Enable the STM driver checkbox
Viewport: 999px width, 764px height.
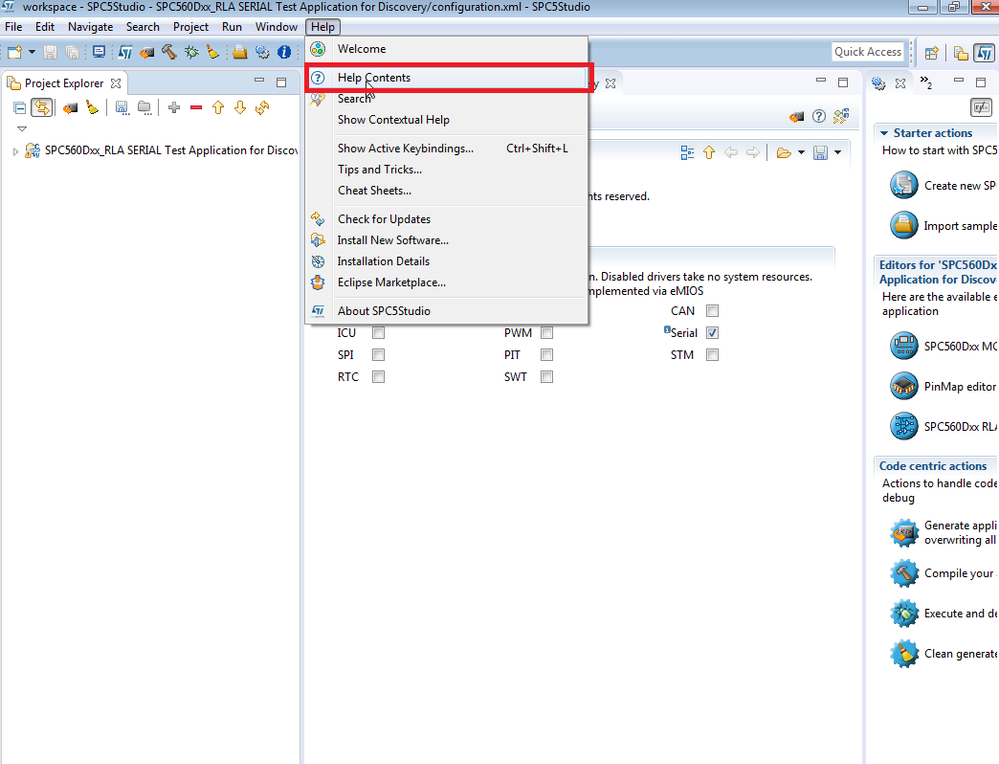(x=712, y=355)
